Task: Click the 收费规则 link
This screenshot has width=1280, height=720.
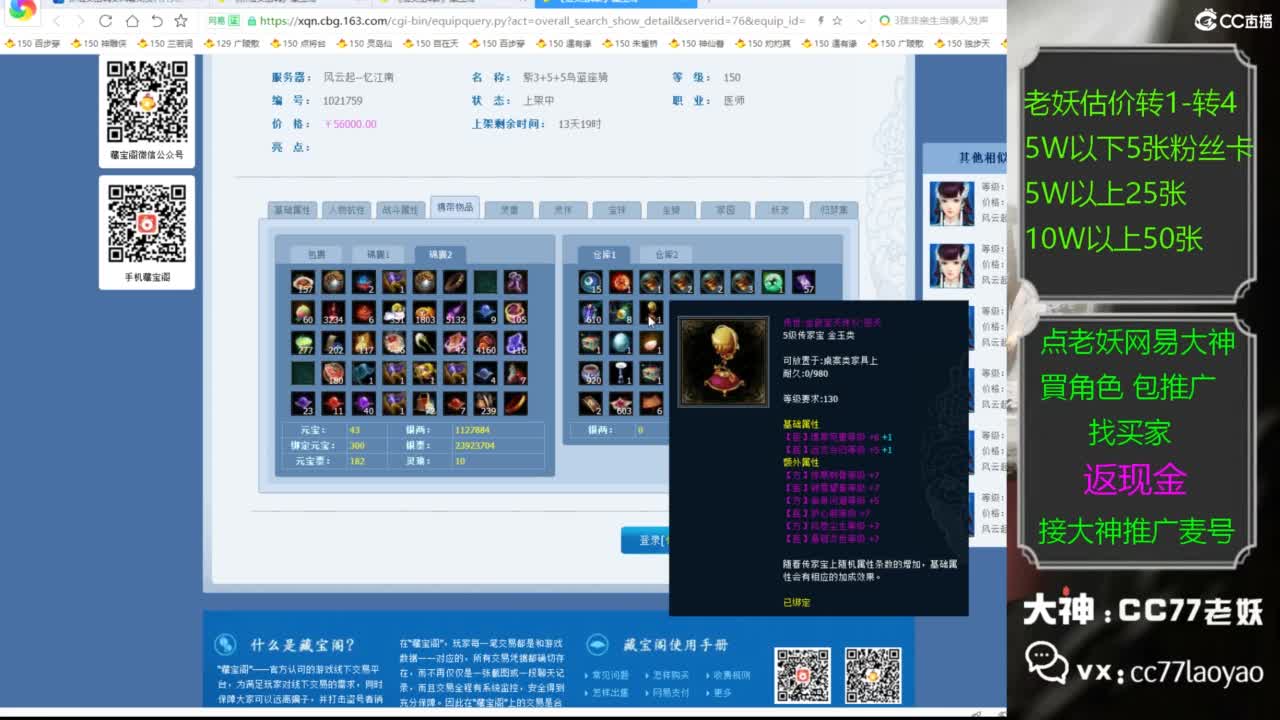Action: tap(731, 675)
